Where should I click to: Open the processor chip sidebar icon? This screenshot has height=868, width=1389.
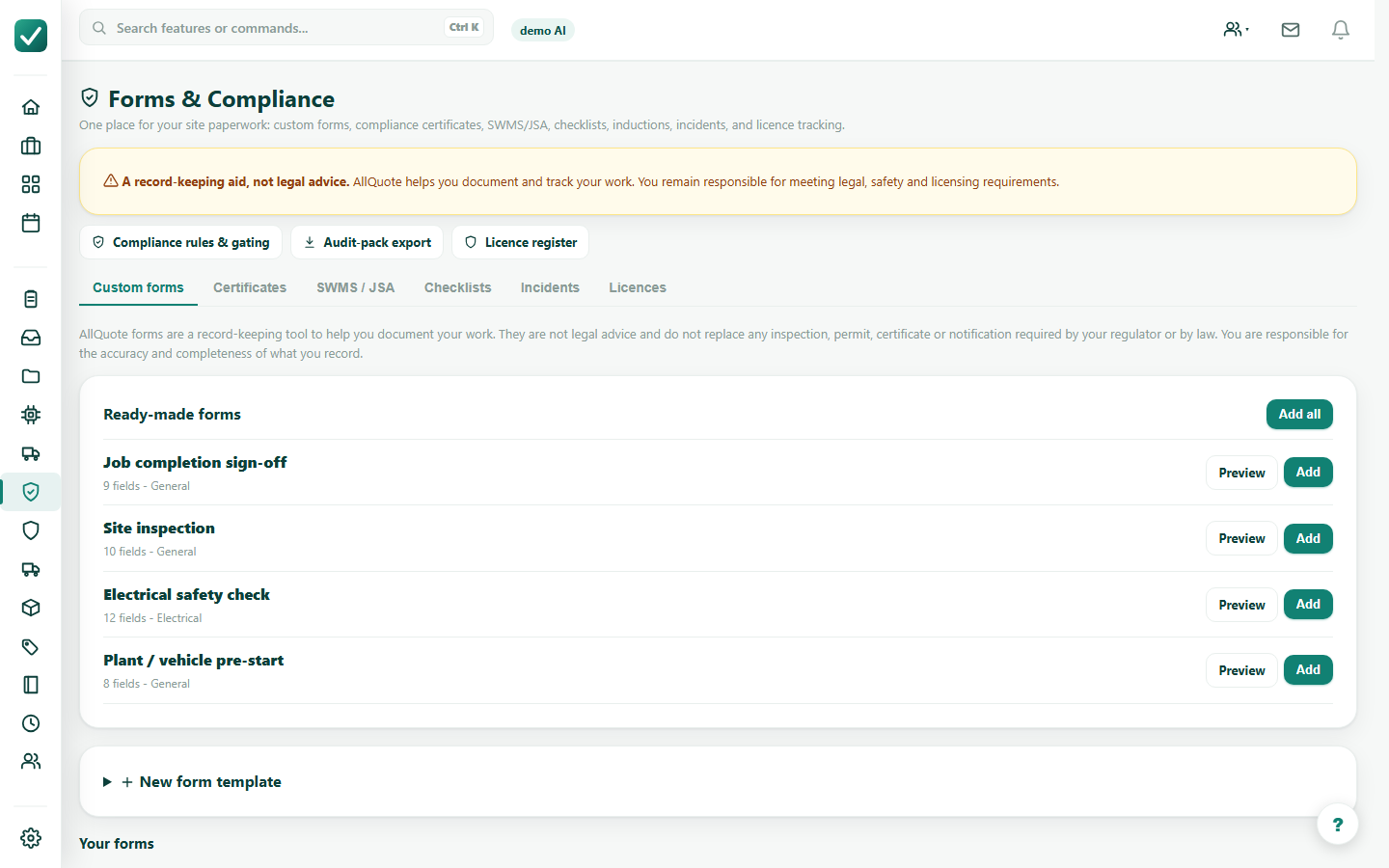(31, 415)
